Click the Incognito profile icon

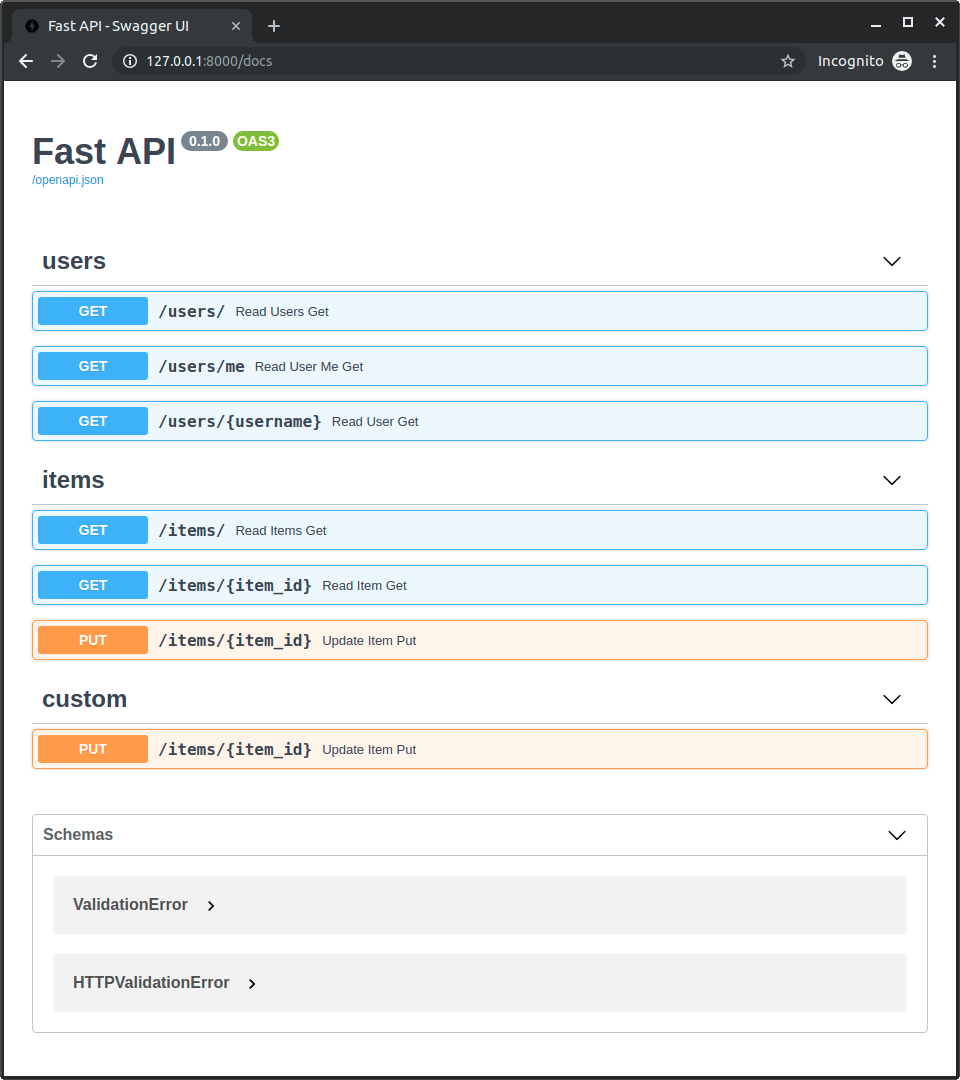902,61
